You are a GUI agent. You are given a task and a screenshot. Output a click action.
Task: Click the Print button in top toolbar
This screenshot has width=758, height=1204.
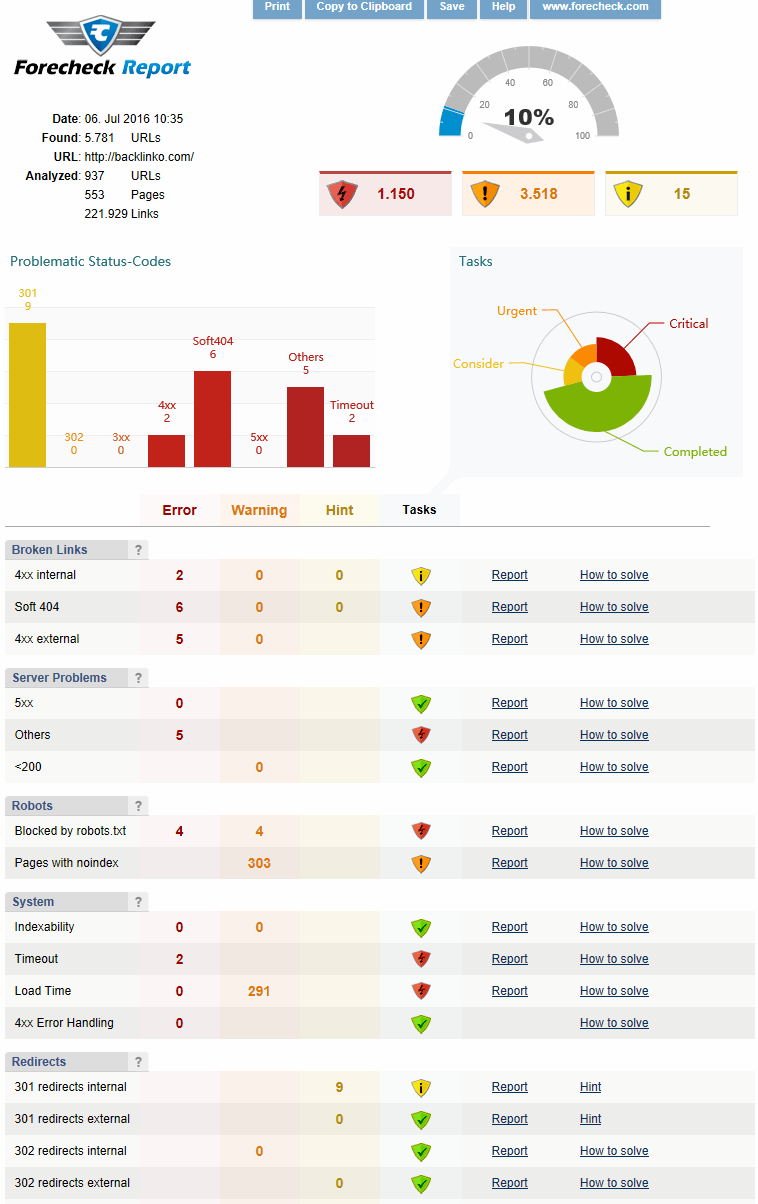(x=277, y=8)
